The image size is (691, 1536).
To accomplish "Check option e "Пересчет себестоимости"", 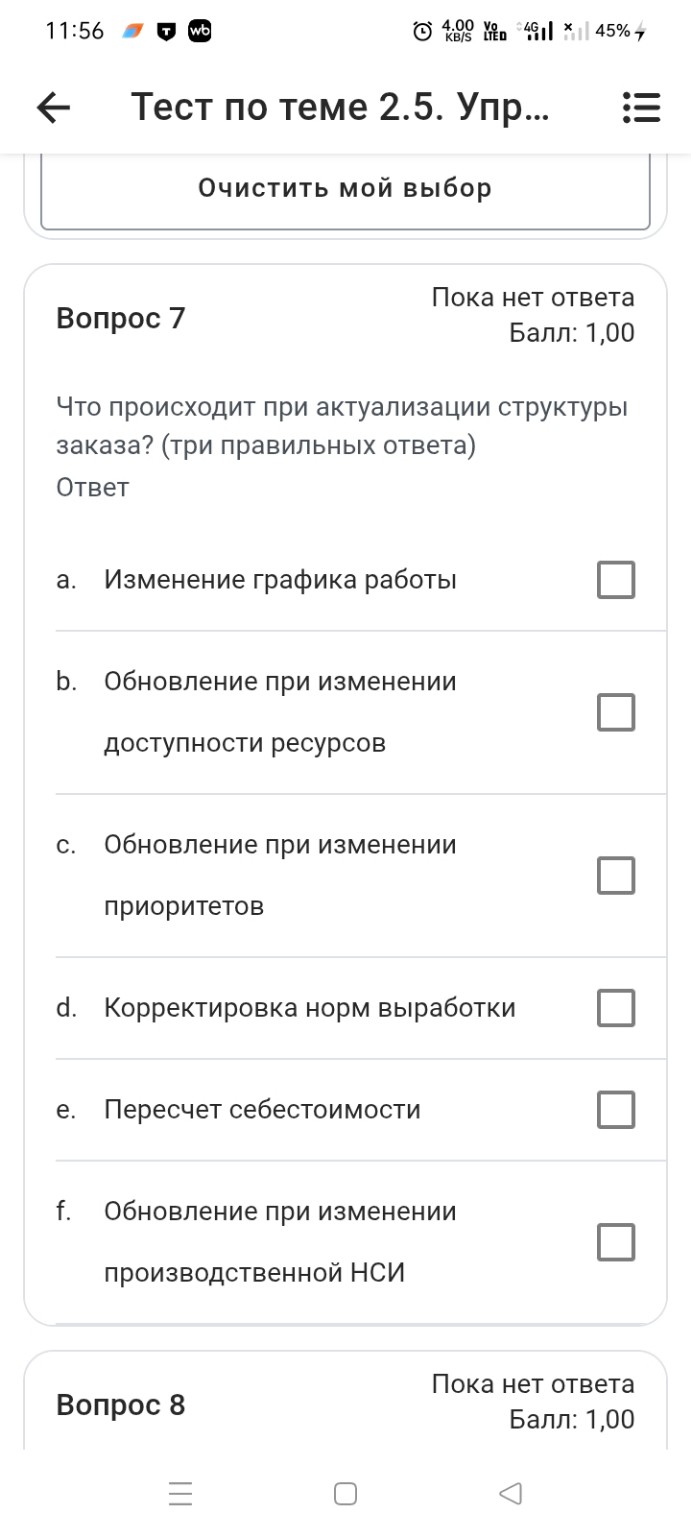I will point(618,1109).
